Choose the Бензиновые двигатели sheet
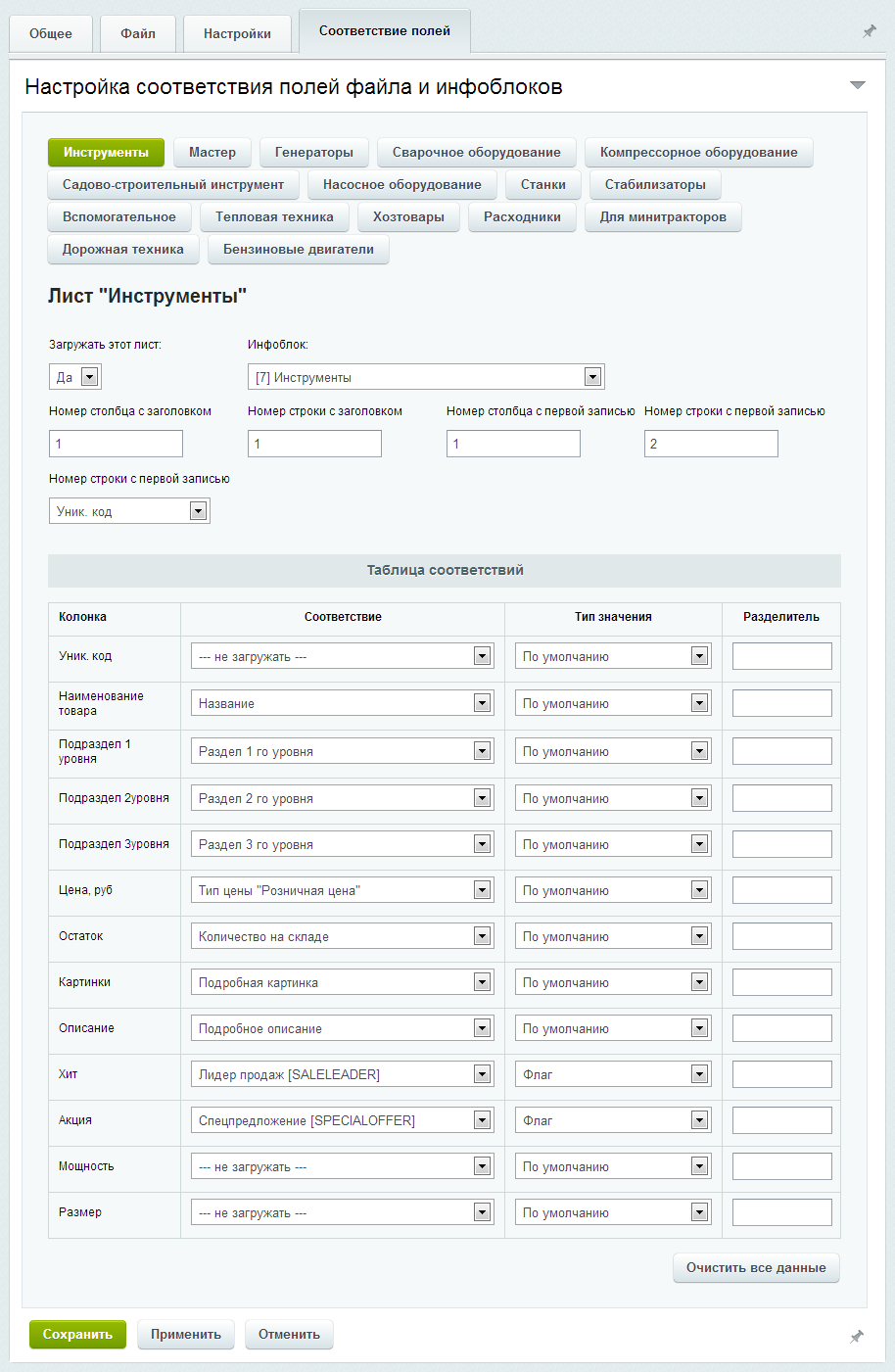895x1372 pixels. 298,250
